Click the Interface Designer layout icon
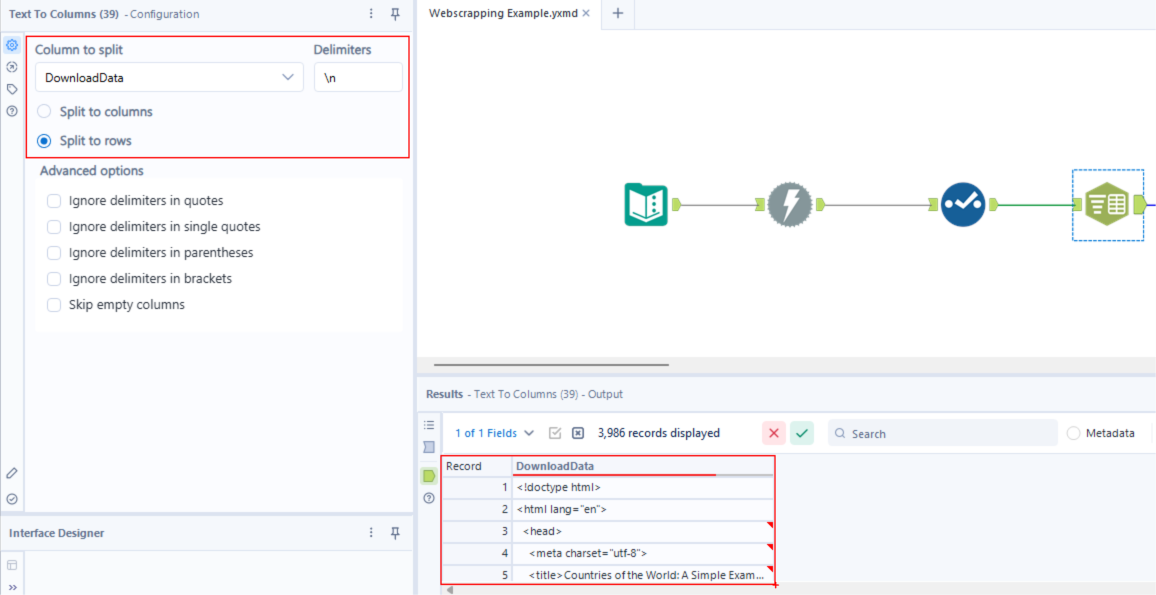 click(12, 565)
